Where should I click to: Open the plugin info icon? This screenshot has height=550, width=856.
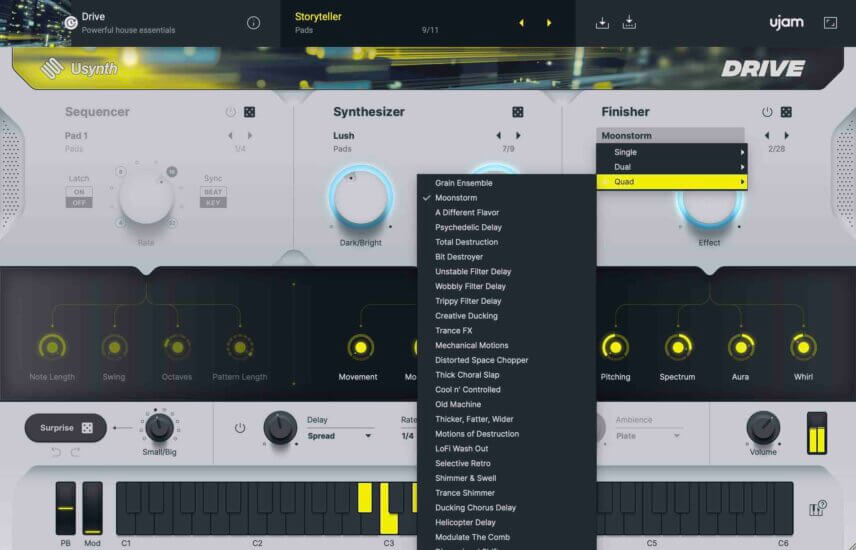tap(253, 23)
